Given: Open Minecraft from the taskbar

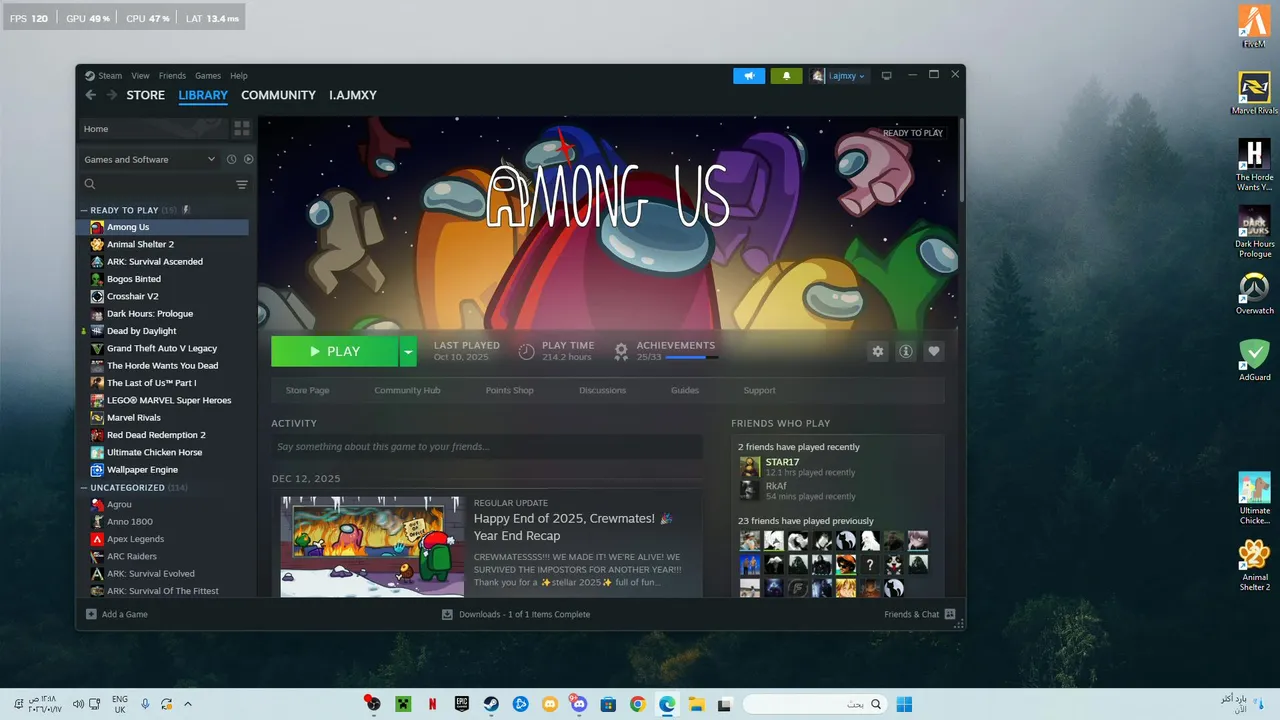Looking at the screenshot, I should [x=403, y=704].
